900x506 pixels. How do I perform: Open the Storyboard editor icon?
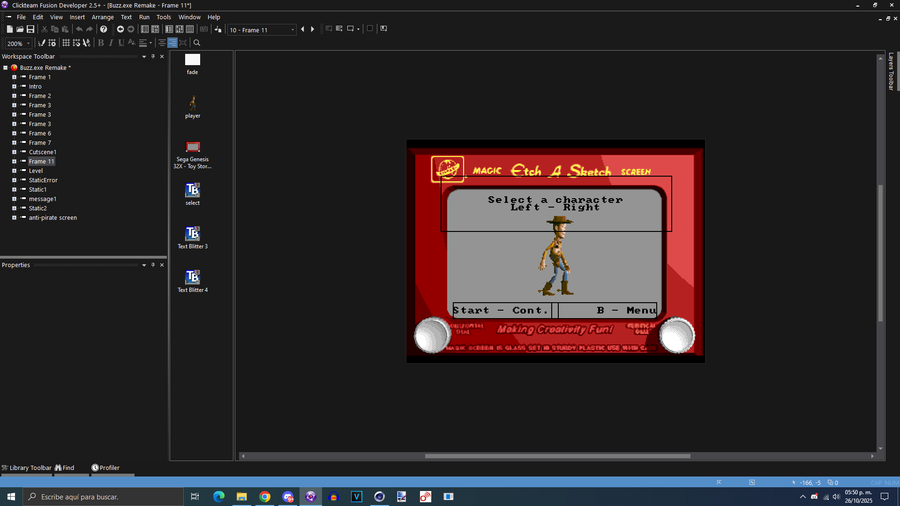(145, 29)
